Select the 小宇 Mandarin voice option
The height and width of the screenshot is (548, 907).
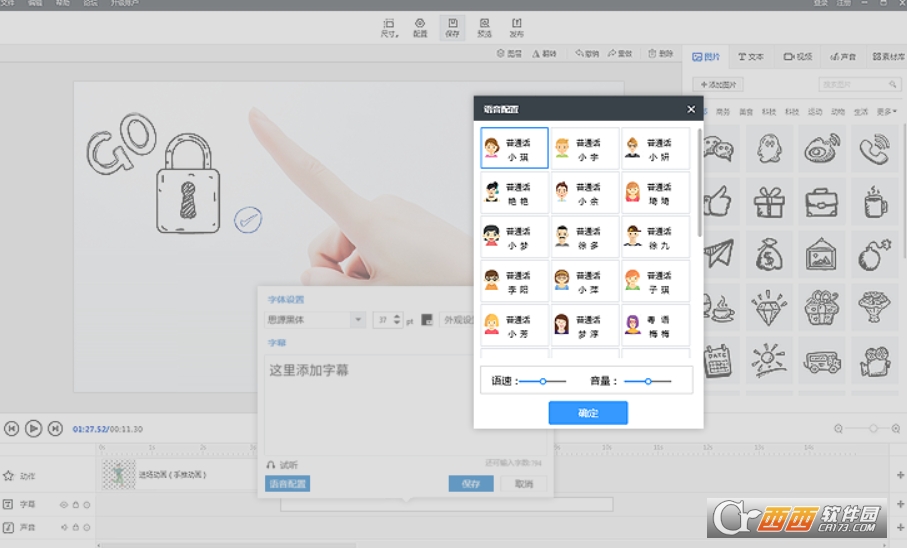pyautogui.click(x=585, y=149)
